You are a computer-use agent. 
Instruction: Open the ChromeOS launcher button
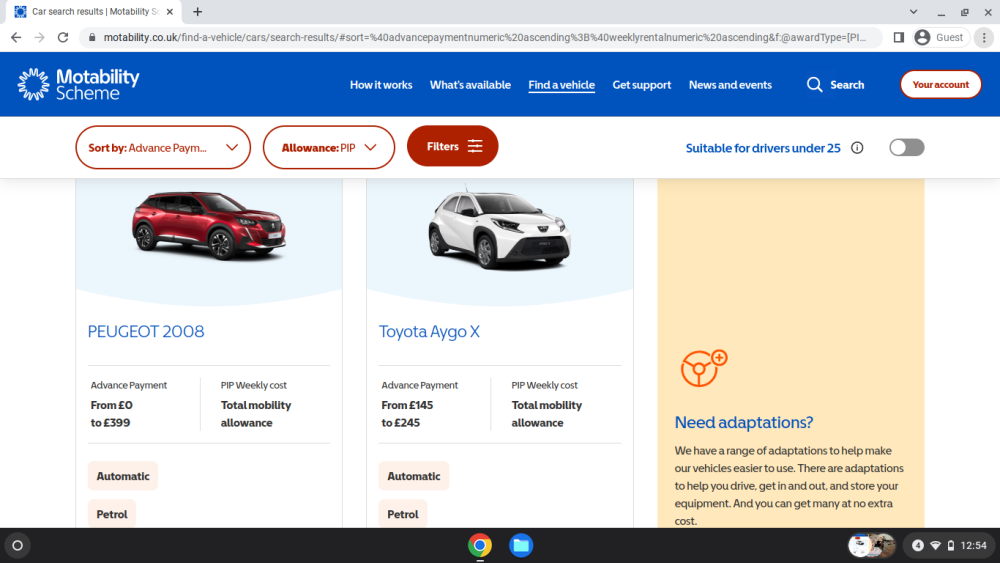pyautogui.click(x=18, y=545)
